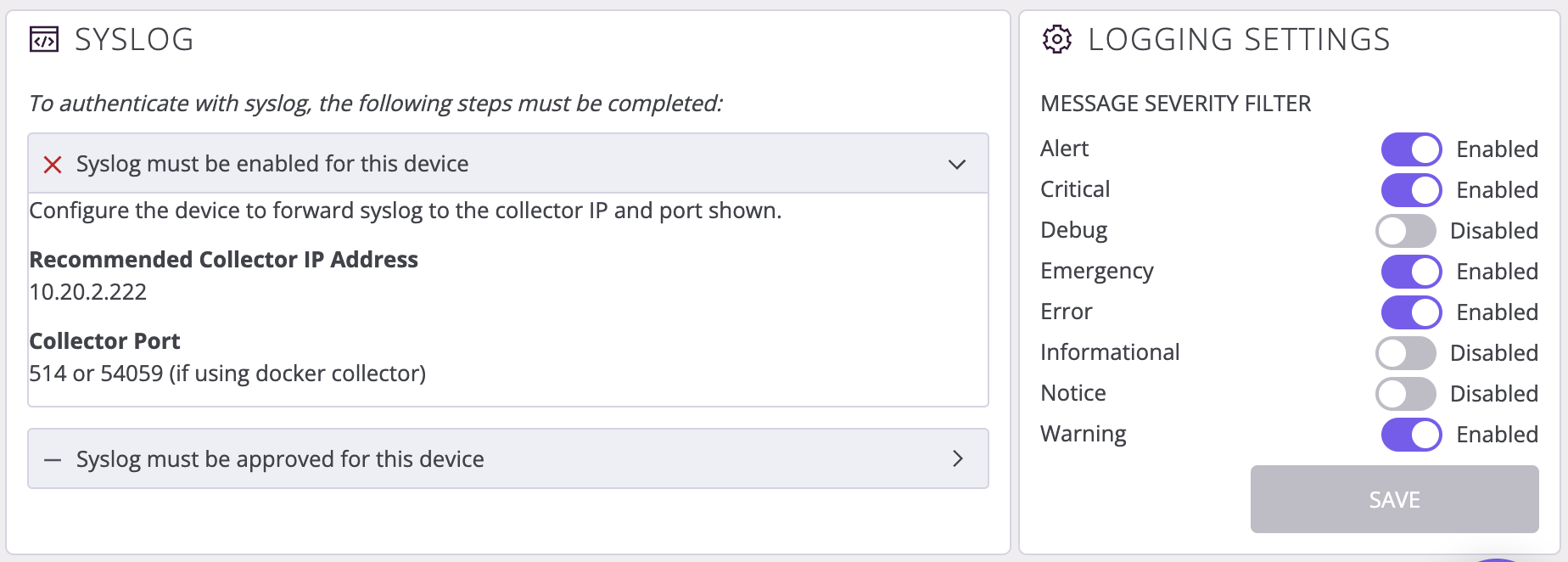Screen dimensions: 1568x562
Task: Collapse the syslog enabled section chevron
Action: tap(957, 164)
